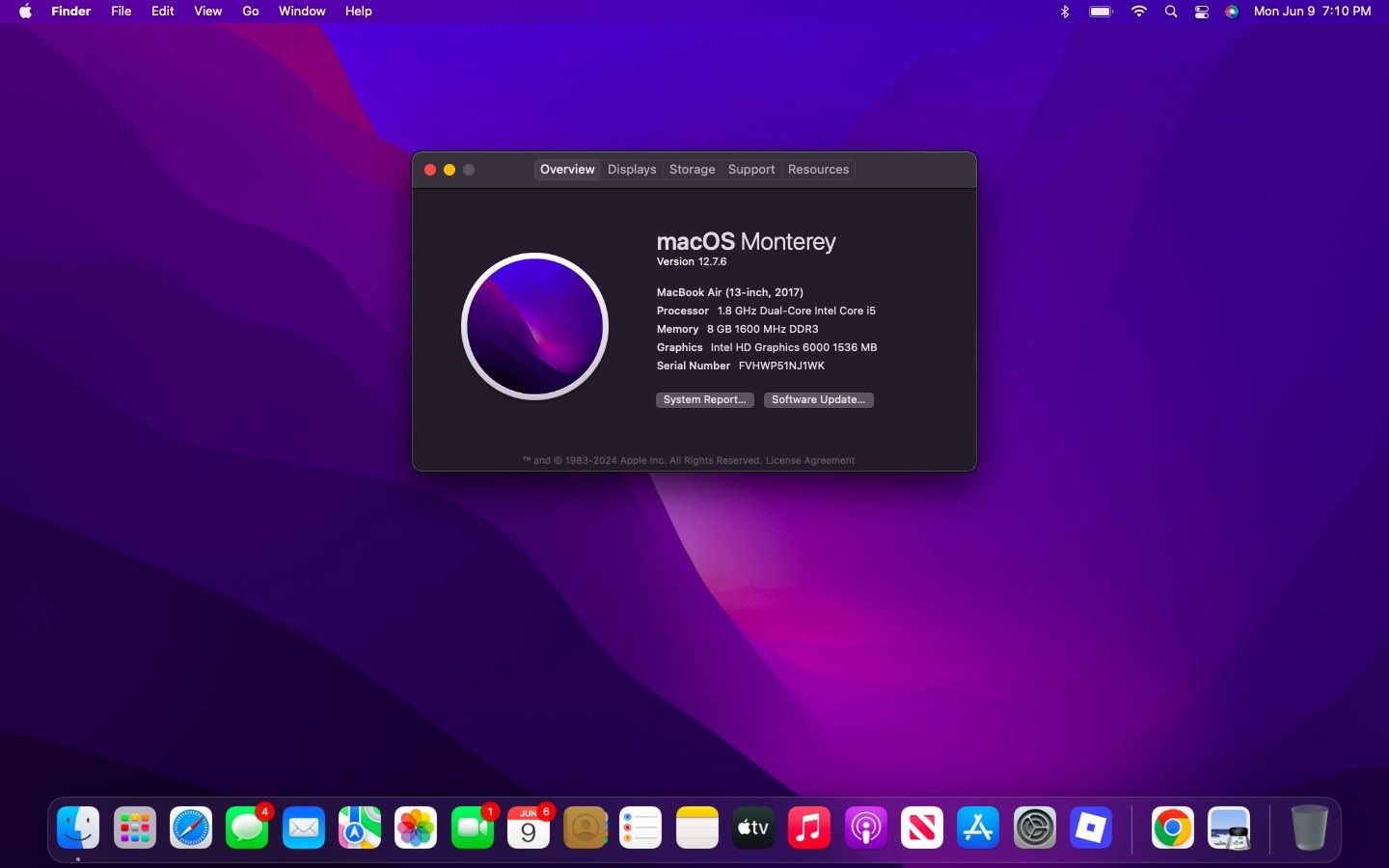
Task: Open News app in the dock
Action: (x=922, y=827)
